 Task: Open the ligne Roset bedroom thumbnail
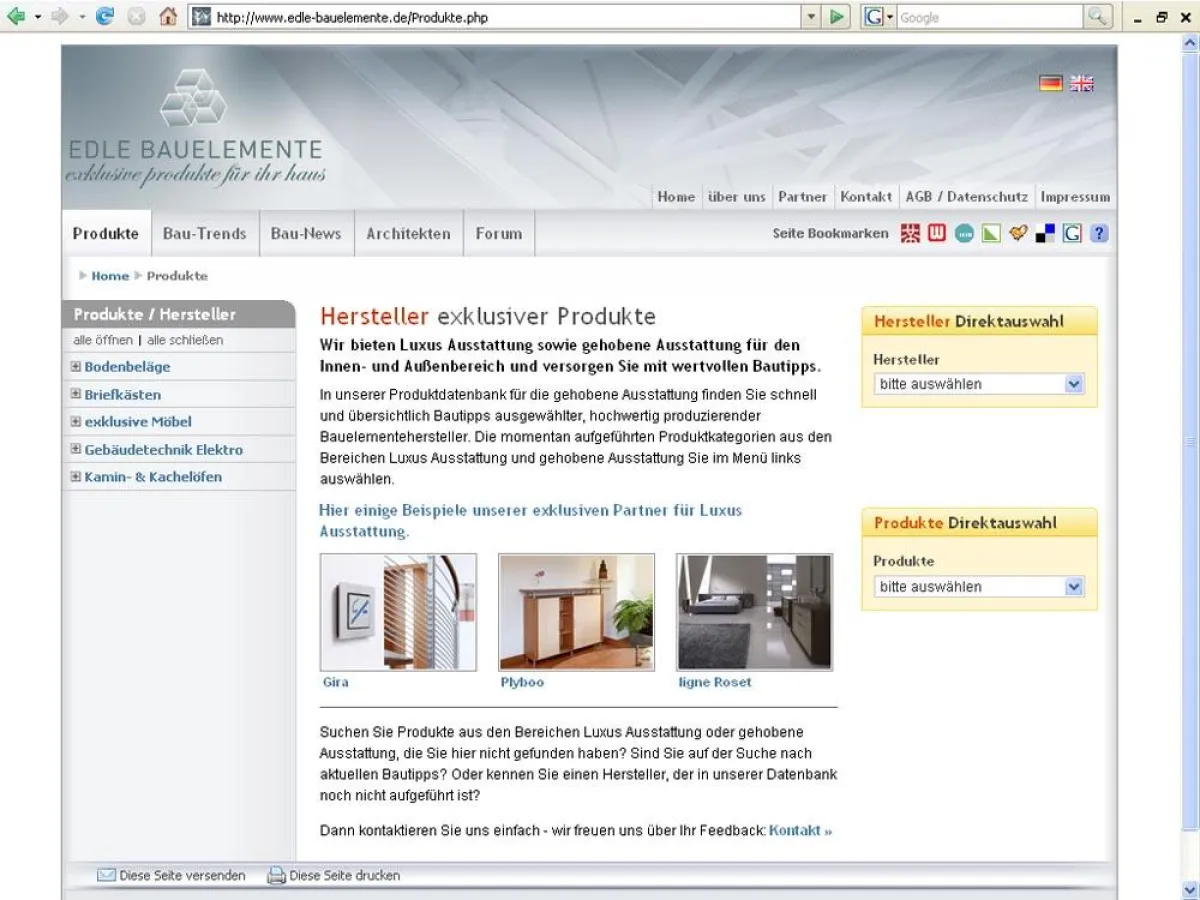coord(755,612)
